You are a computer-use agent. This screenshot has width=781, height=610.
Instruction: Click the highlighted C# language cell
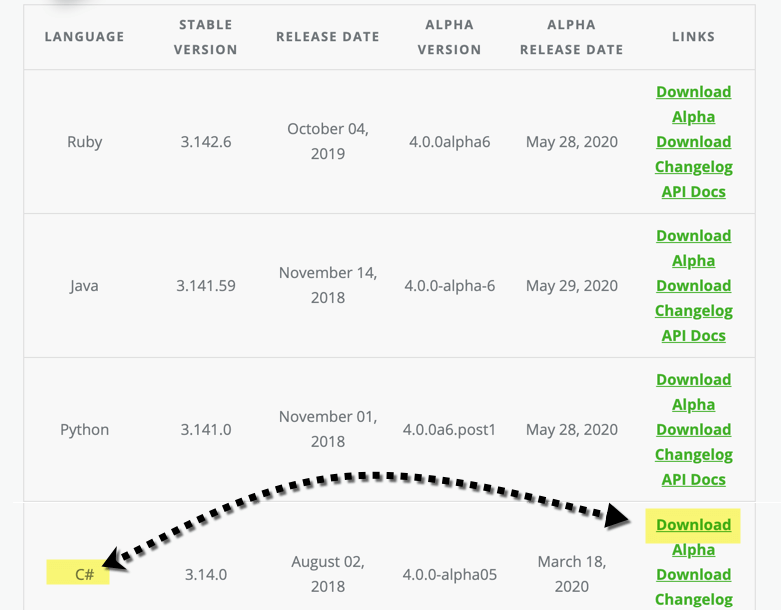84,575
